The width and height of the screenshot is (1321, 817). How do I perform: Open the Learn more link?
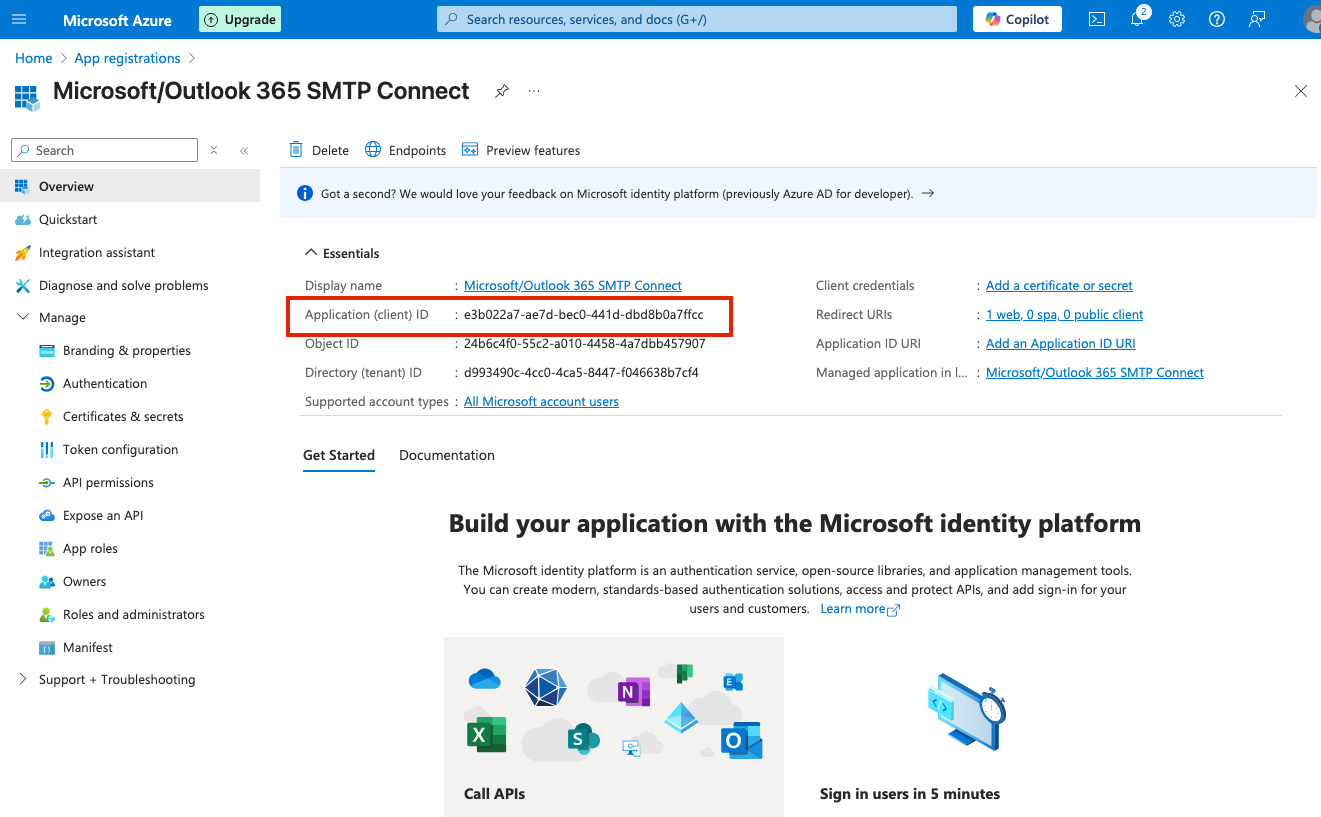[x=860, y=608]
